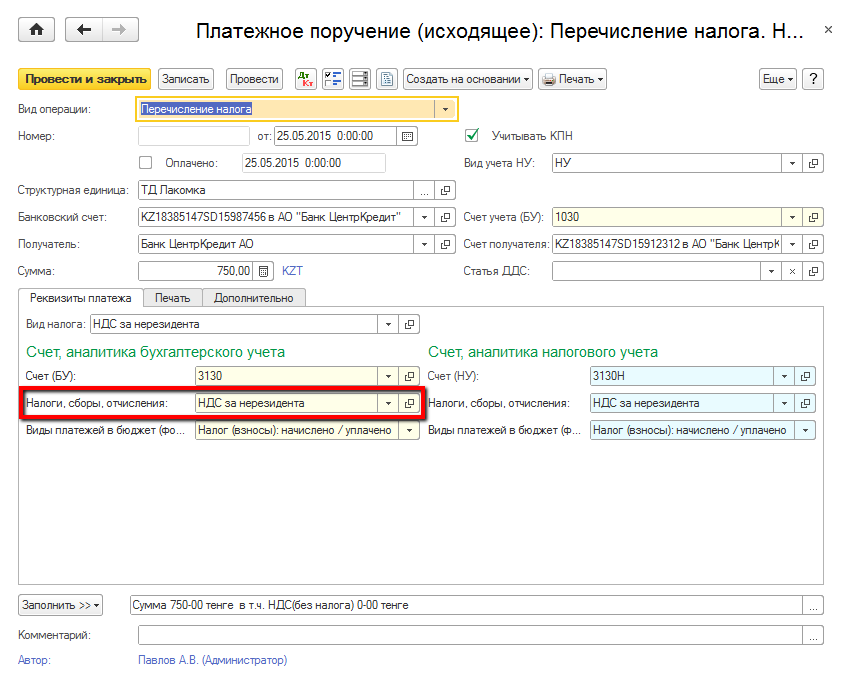Open the Дт/Кт postings icon
850x676 pixels.
[304, 79]
